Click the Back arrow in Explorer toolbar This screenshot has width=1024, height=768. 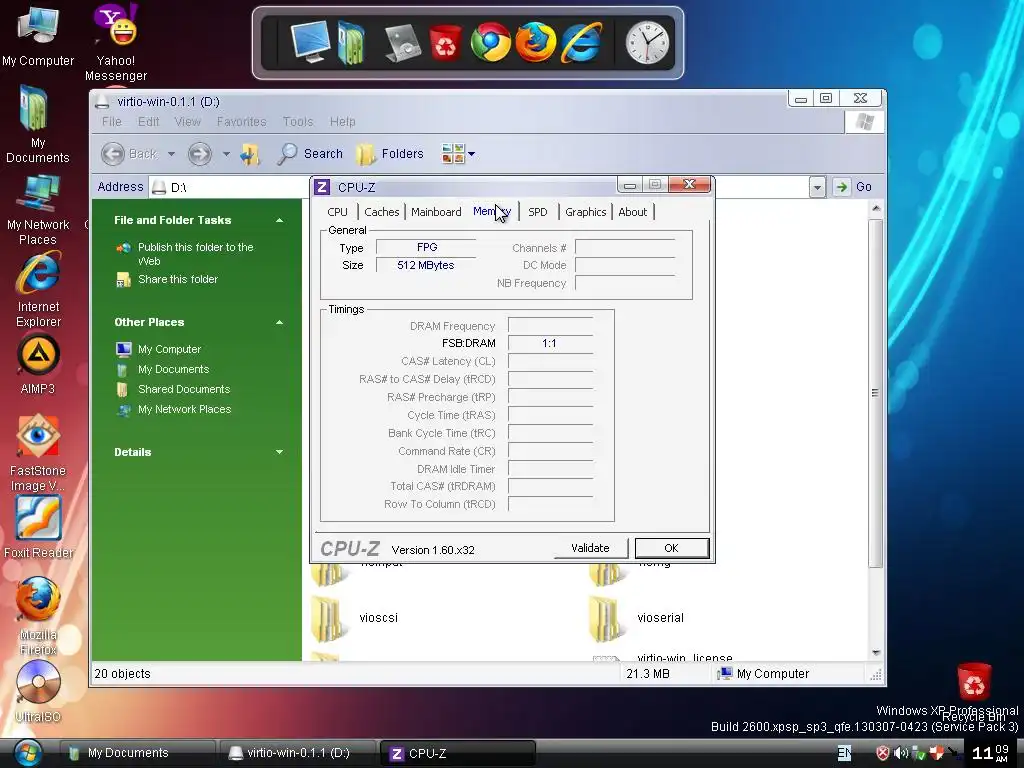129,154
